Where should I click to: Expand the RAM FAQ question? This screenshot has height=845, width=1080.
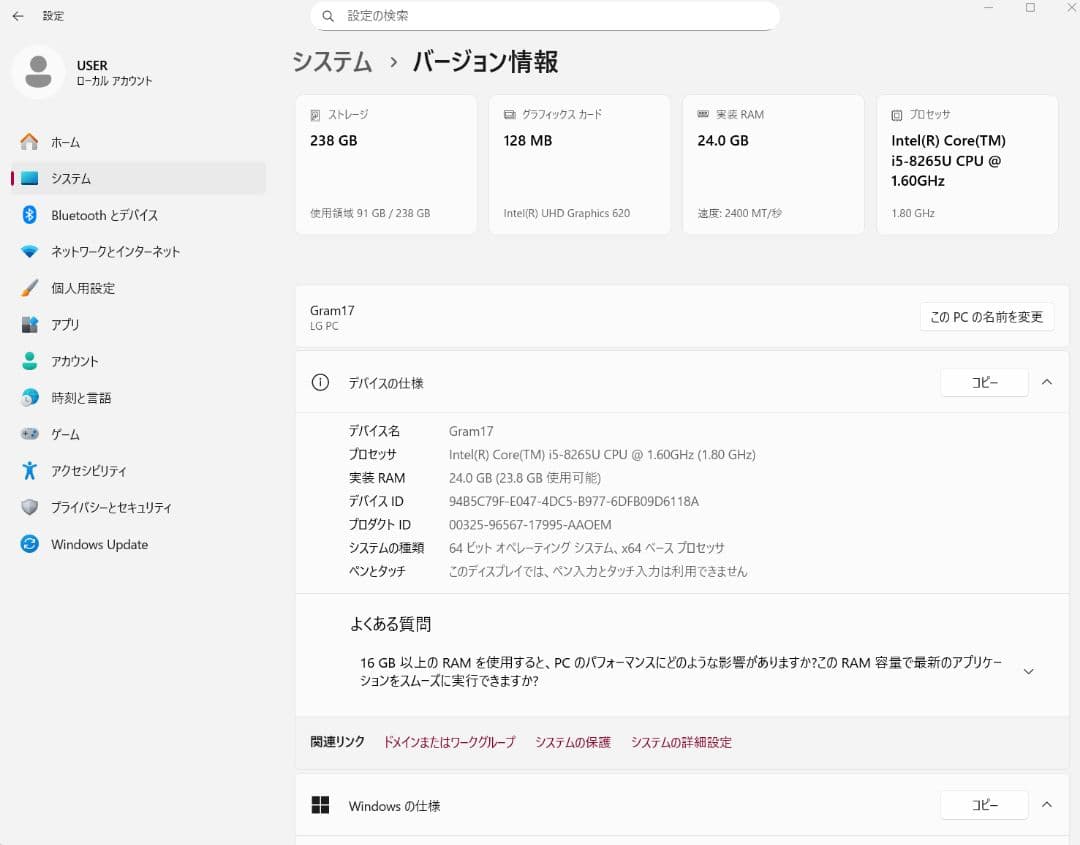click(x=1028, y=671)
